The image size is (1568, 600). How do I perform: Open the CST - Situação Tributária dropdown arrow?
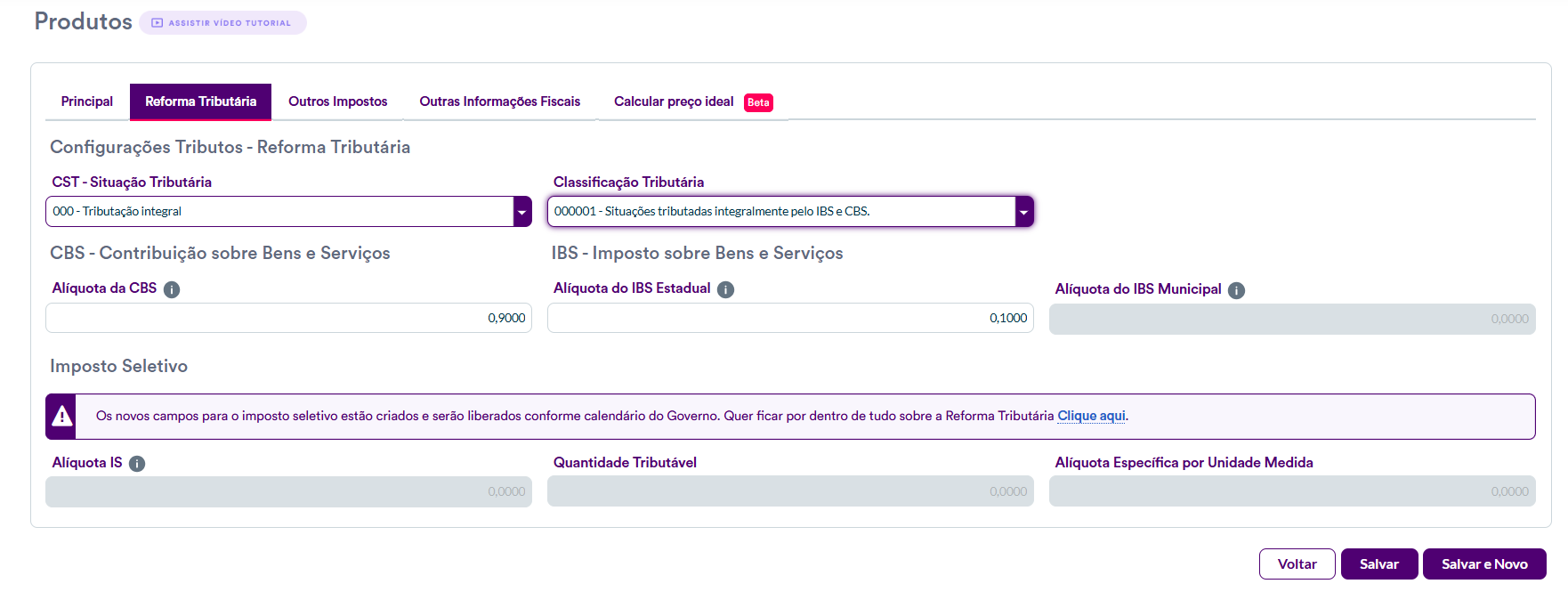pyautogui.click(x=522, y=212)
